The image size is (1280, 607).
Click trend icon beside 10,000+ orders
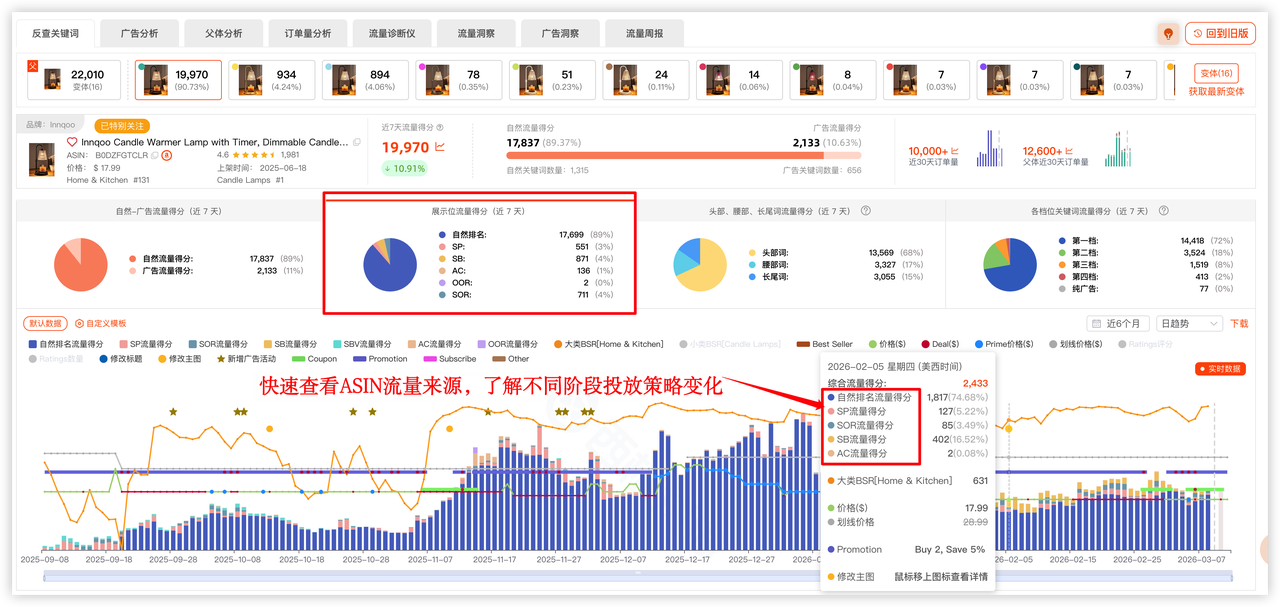[x=954, y=149]
